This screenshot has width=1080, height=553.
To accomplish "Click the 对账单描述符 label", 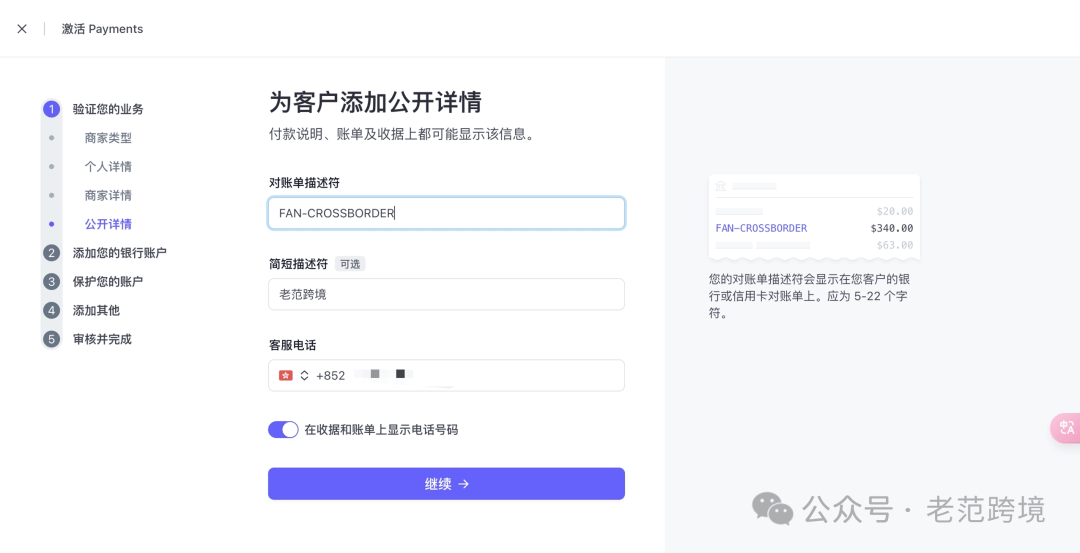I will (304, 182).
